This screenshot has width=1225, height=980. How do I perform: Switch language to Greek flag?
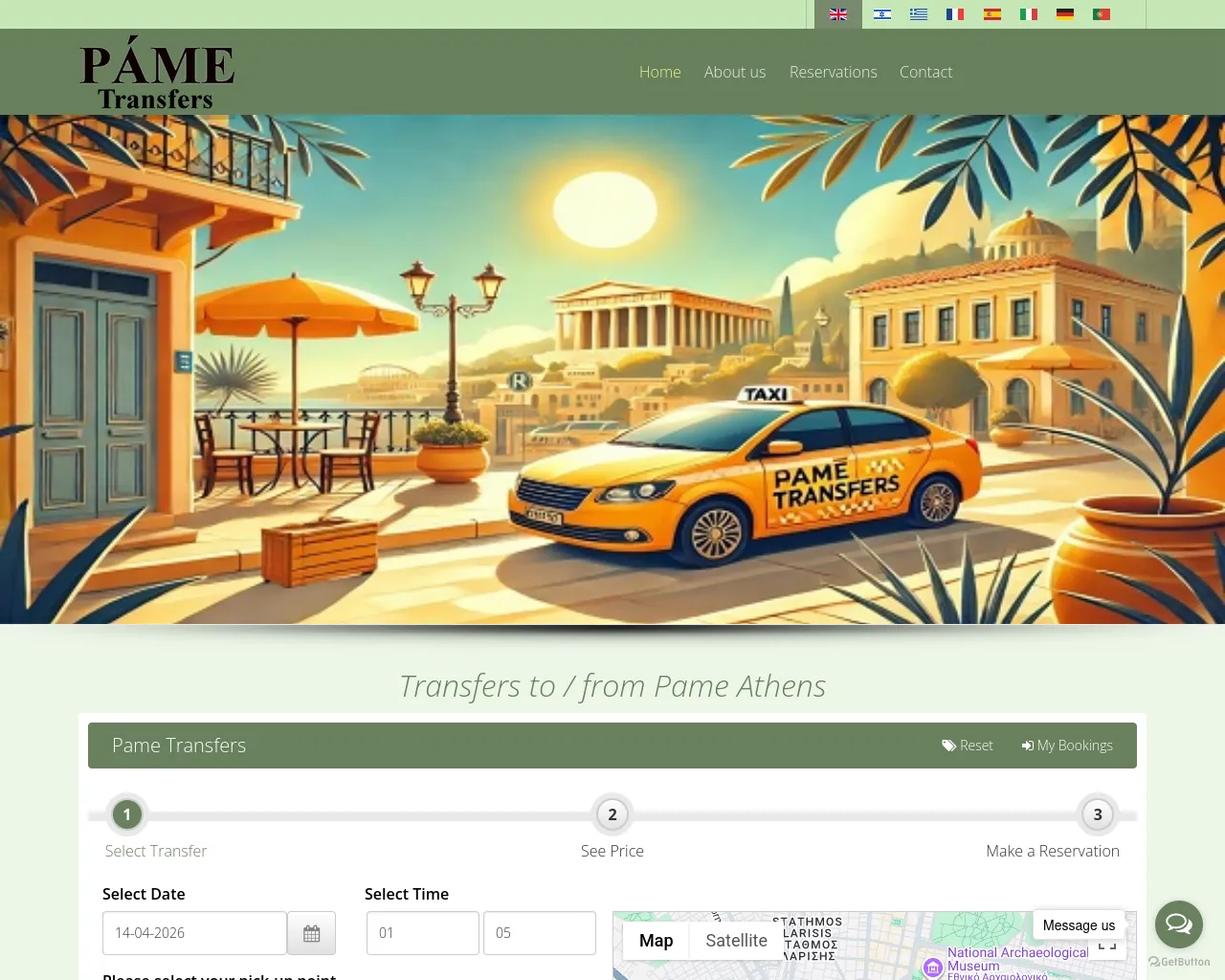click(x=918, y=14)
